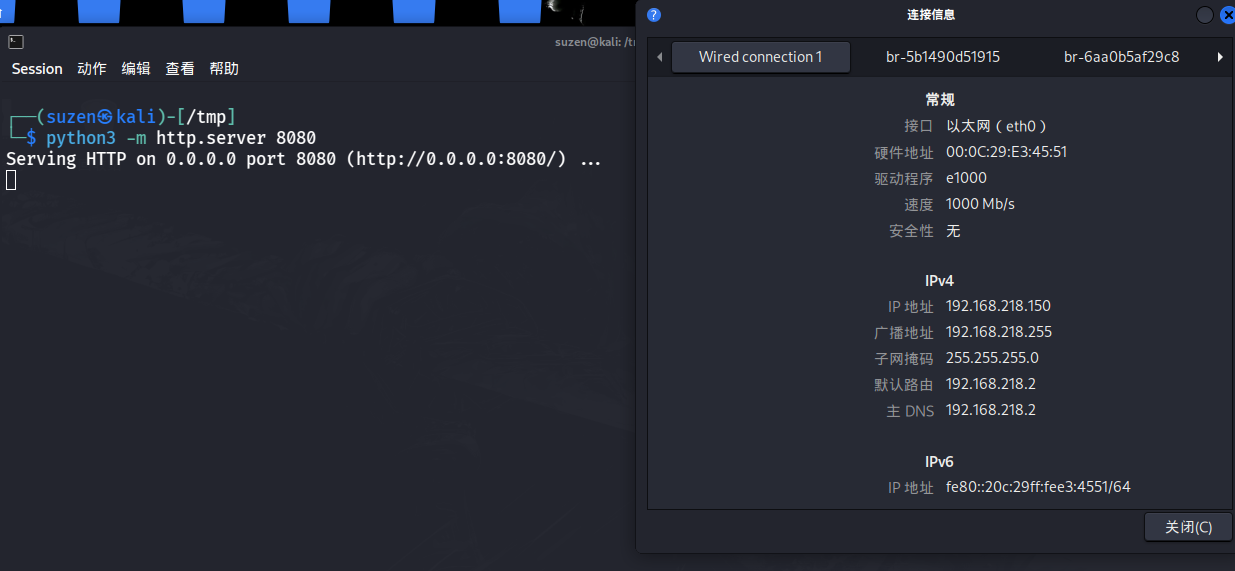
Task: Open the 编辑 menu
Action: pyautogui.click(x=136, y=69)
